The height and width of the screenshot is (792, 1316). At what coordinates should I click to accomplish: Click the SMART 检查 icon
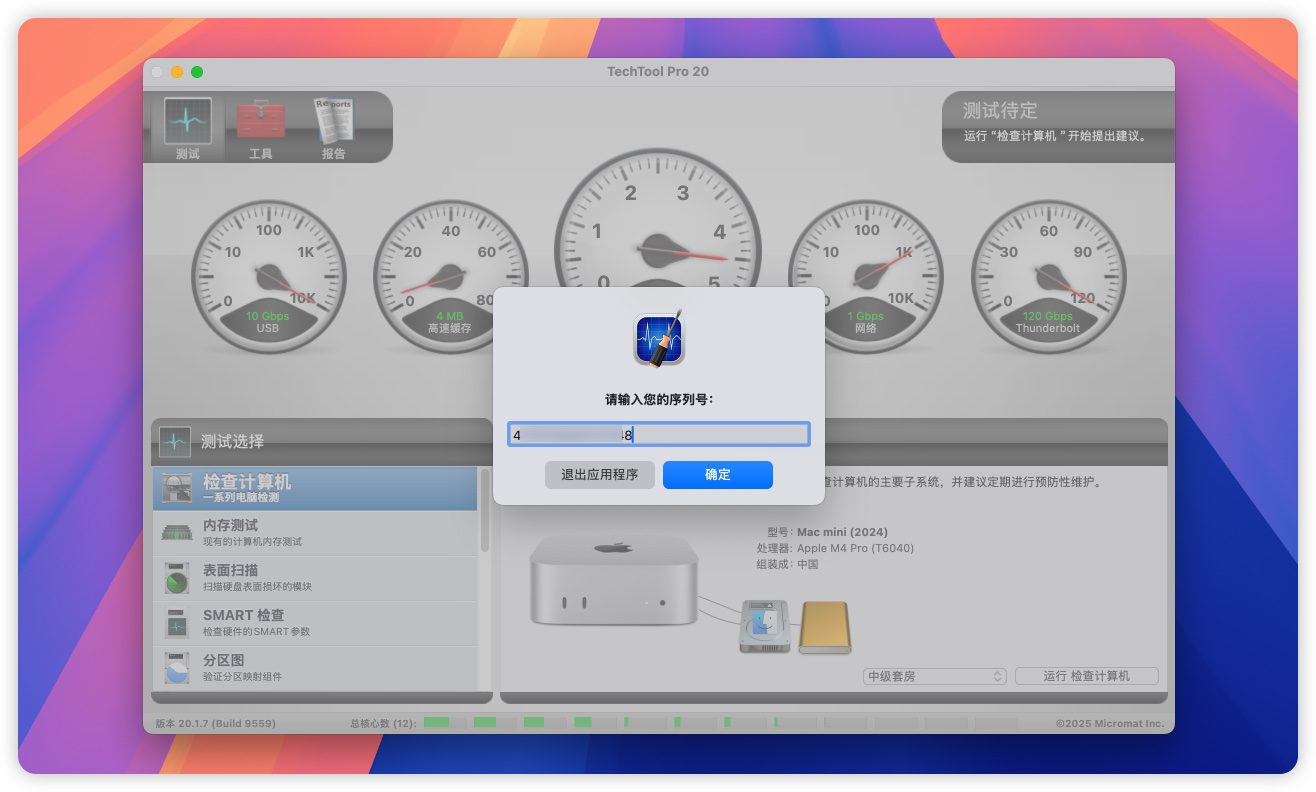[x=177, y=623]
